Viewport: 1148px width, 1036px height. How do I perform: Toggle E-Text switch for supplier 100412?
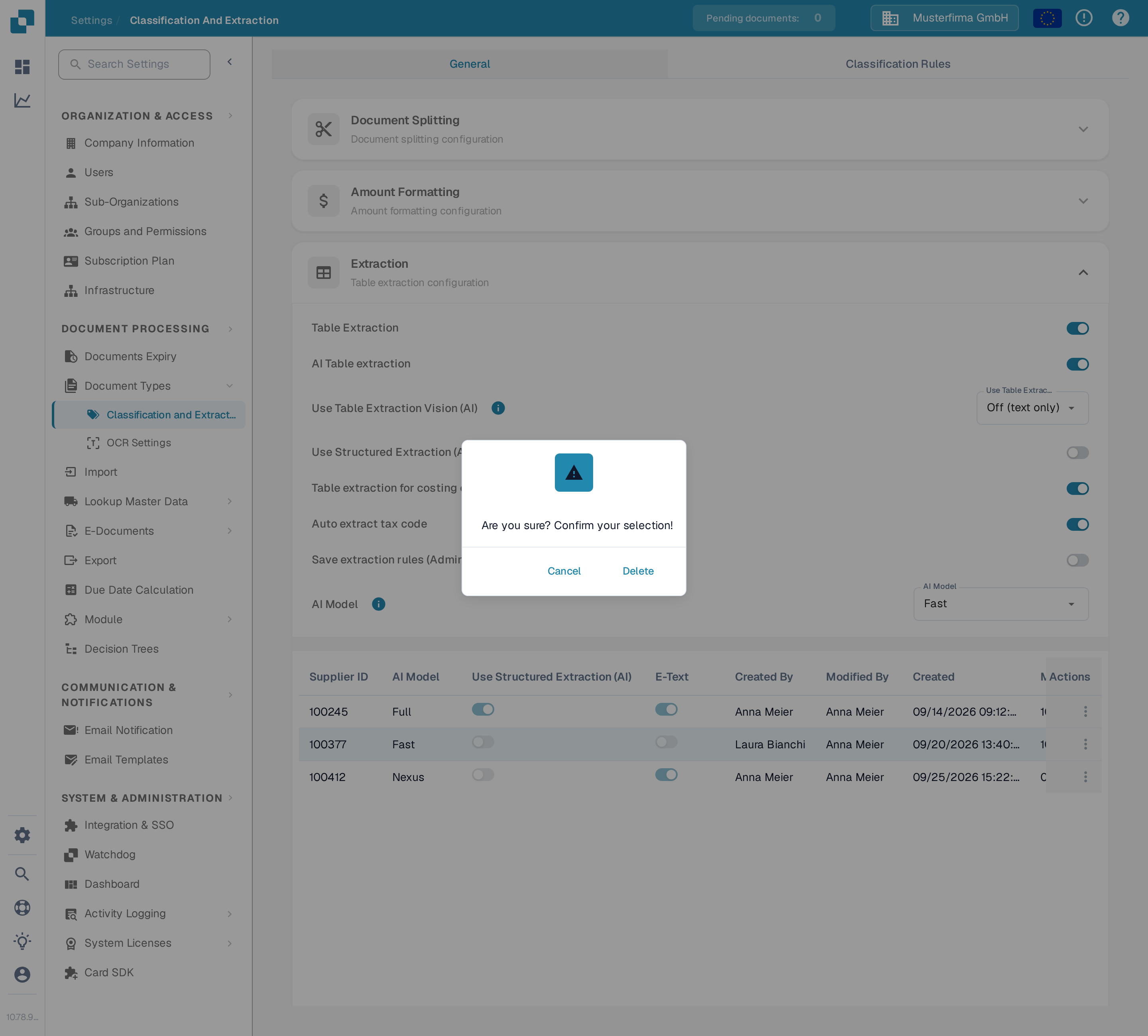click(x=666, y=775)
